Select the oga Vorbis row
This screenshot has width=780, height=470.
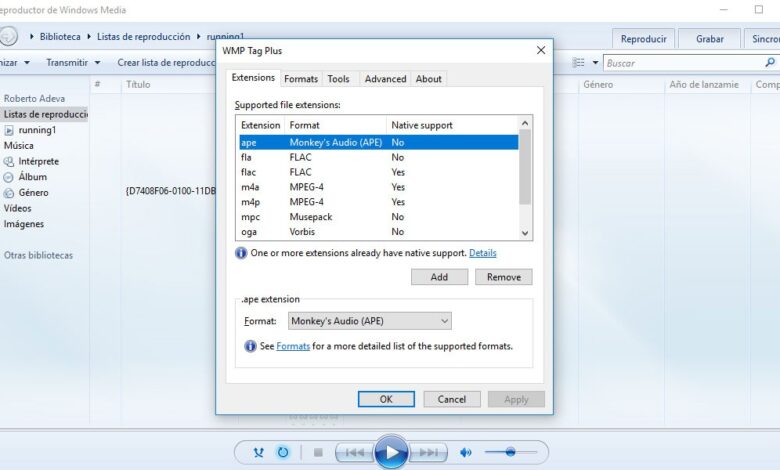point(378,232)
